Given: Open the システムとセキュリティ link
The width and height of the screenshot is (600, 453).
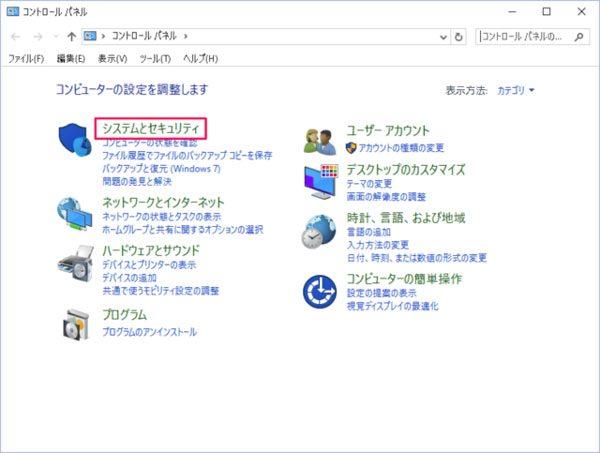Looking at the screenshot, I should (152, 129).
